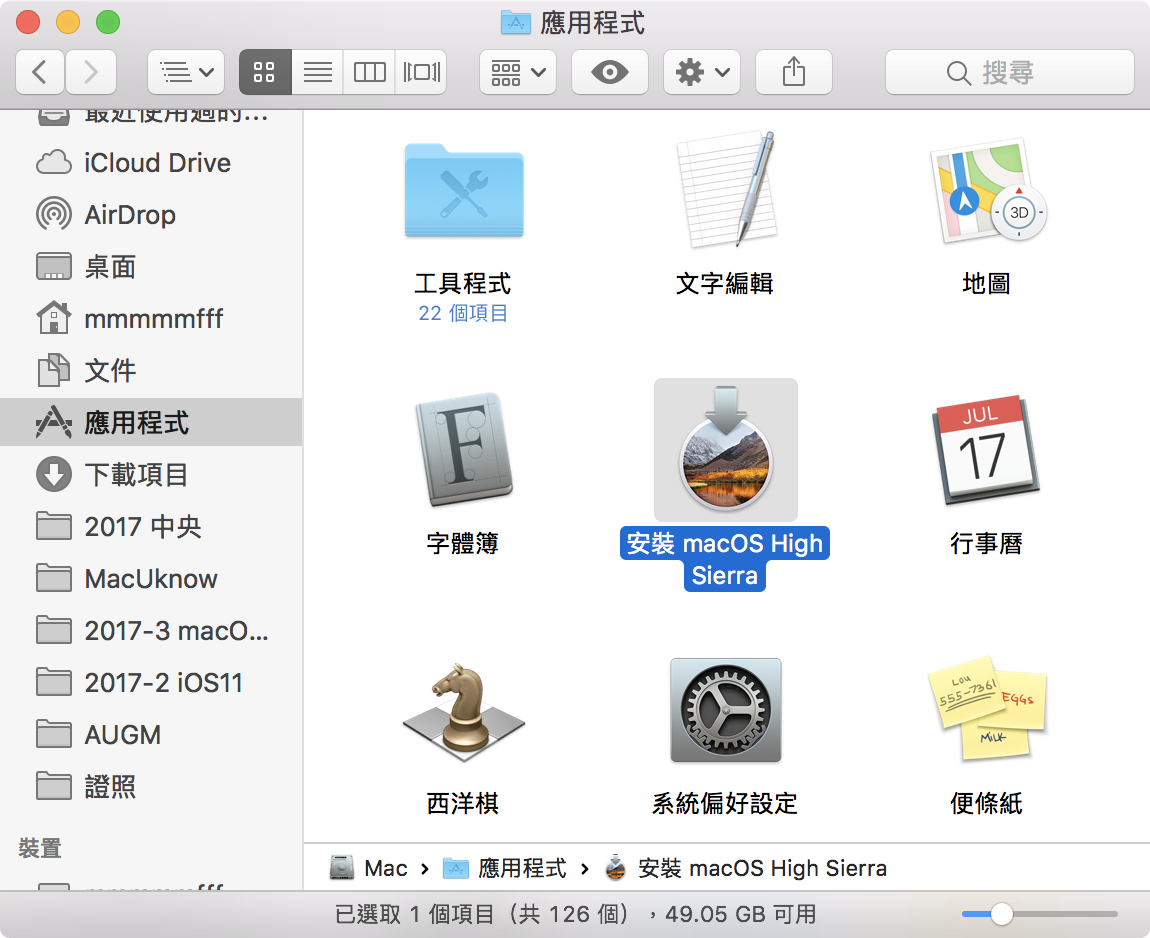Click 應用程式 in the path bar
This screenshot has width=1150, height=938.
pyautogui.click(x=505, y=868)
